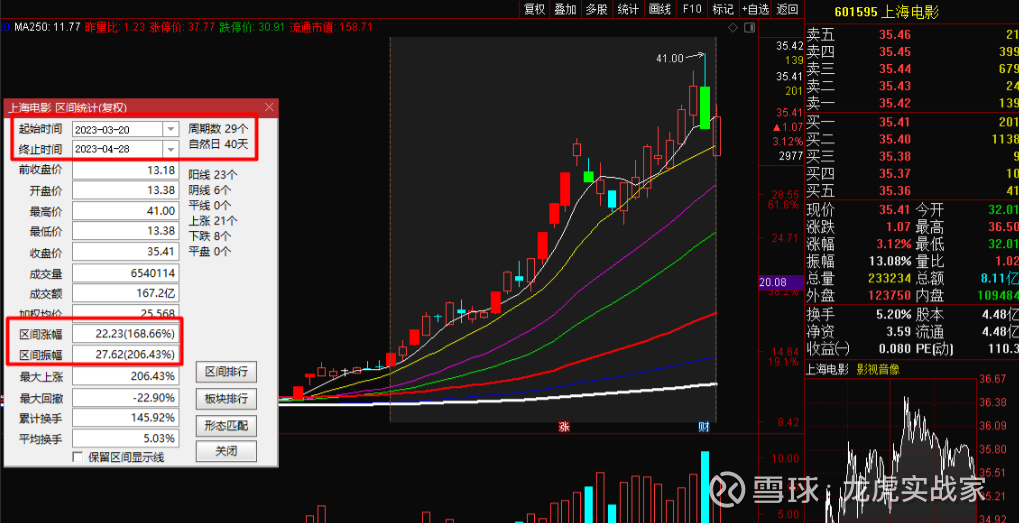The height and width of the screenshot is (523, 1019).
Task: Click 现价 value 35.41
Action: coord(894,210)
